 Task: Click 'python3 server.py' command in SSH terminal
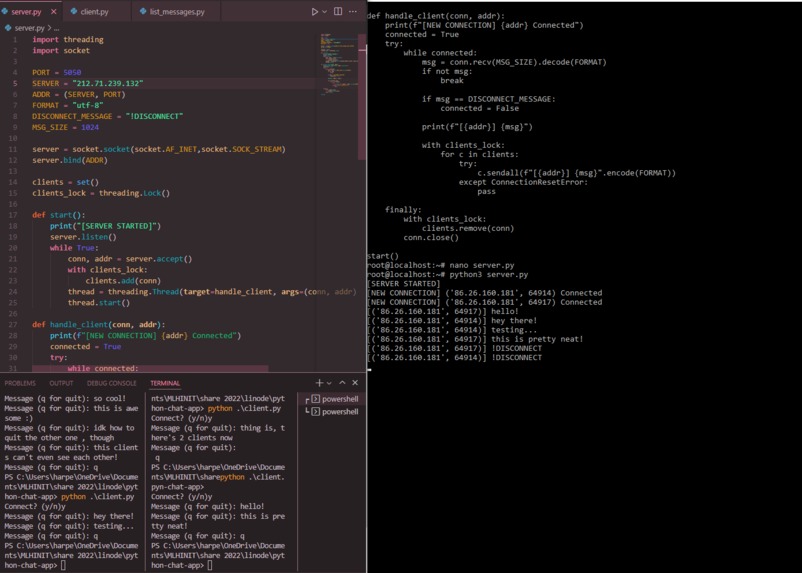489,275
